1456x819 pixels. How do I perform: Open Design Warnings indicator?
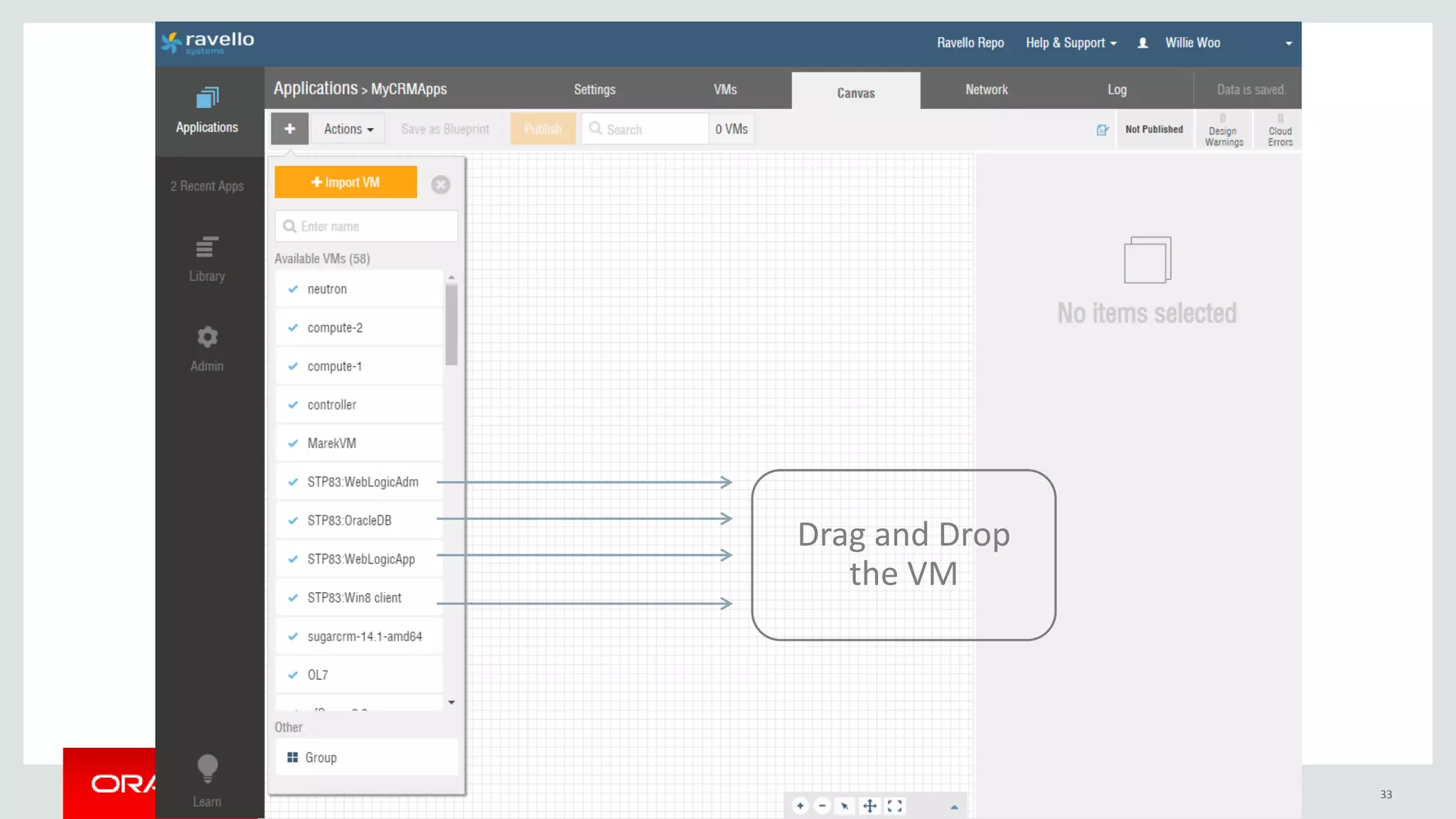pos(1224,130)
